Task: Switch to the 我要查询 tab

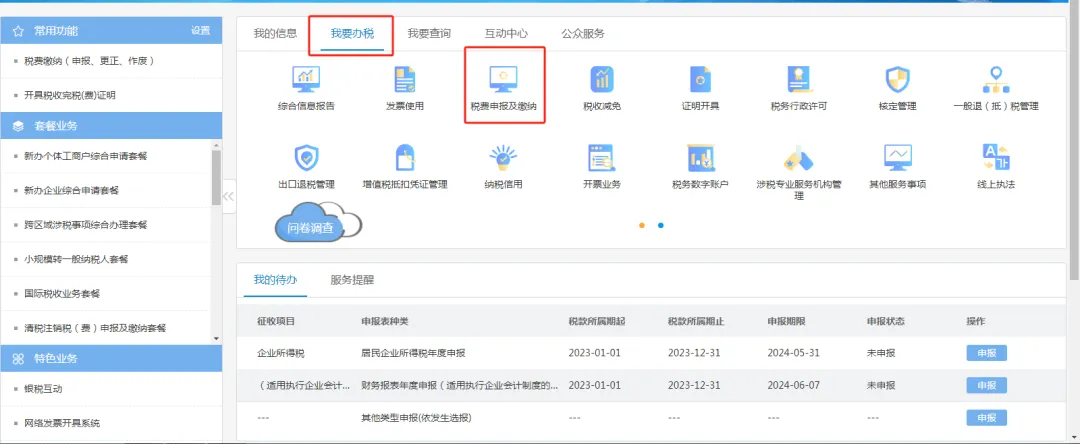Action: pos(429,34)
